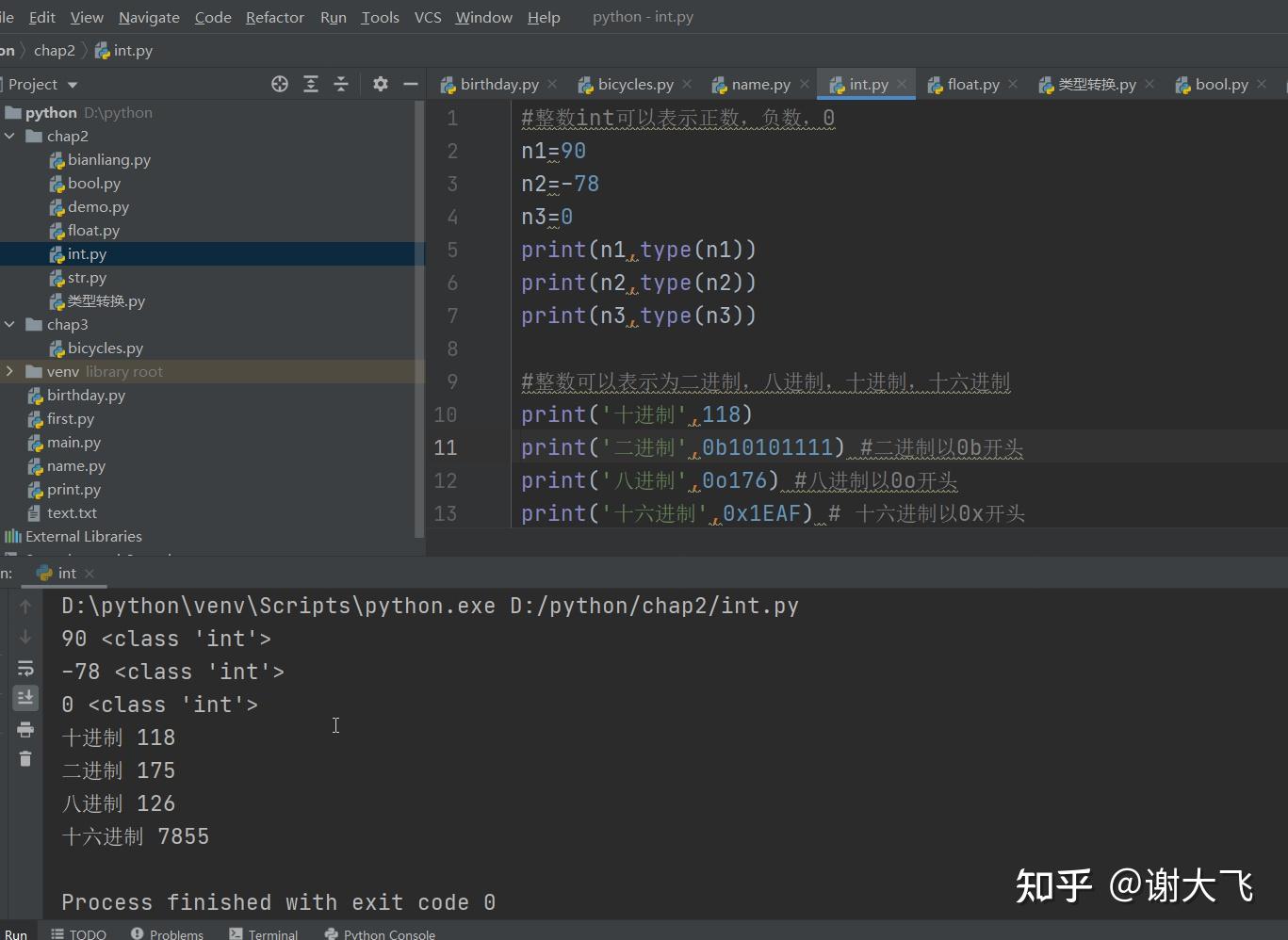Close the bool.py editor tab
This screenshot has width=1288, height=940.
coord(1262,84)
